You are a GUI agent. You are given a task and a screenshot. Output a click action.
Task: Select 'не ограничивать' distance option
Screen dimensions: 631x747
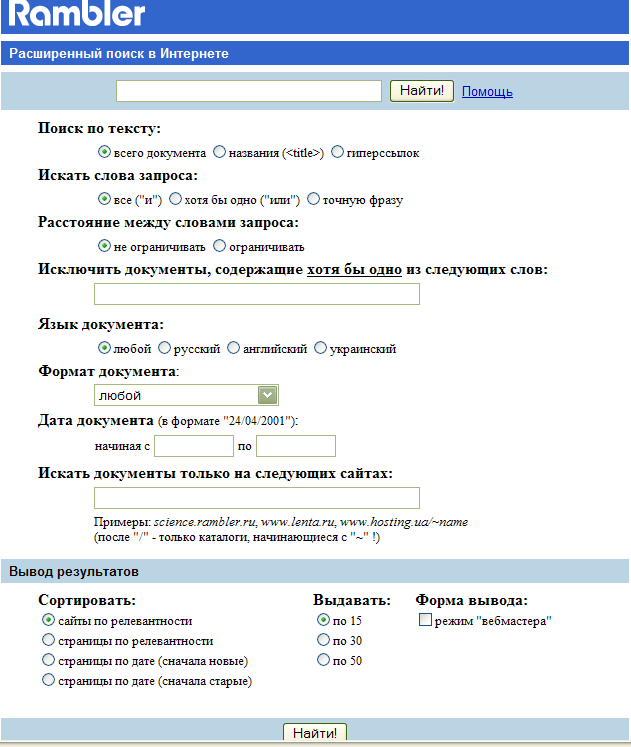(x=104, y=246)
